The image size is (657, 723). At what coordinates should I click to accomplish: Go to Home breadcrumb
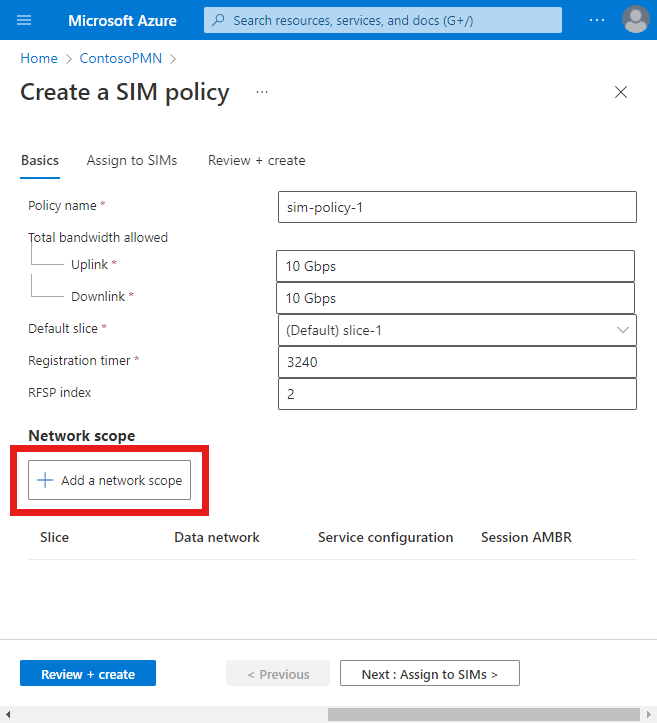point(39,59)
